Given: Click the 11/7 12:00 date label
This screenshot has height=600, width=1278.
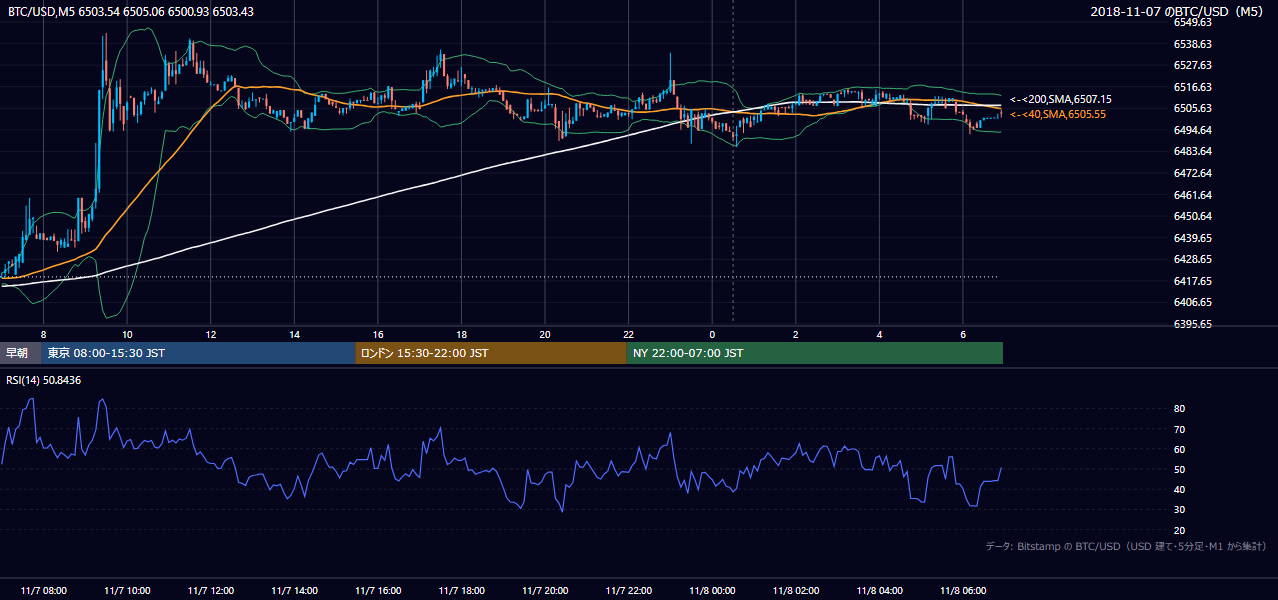Looking at the screenshot, I should [x=211, y=590].
